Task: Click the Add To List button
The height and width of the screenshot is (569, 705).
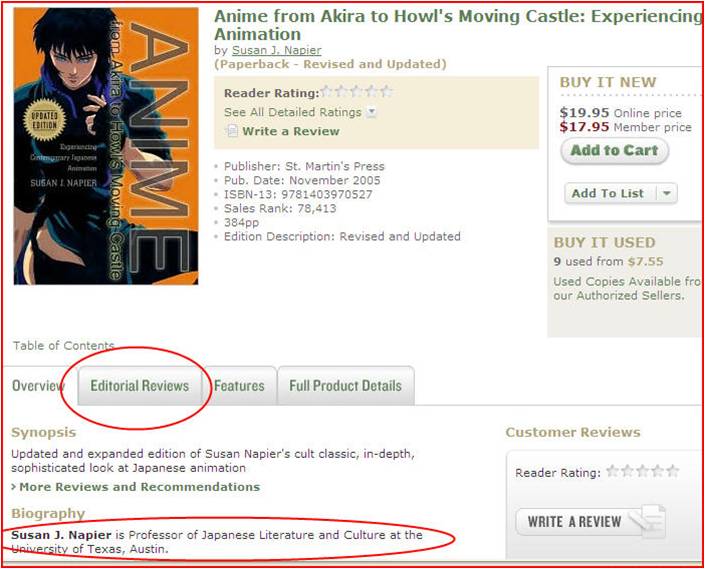Action: click(608, 194)
